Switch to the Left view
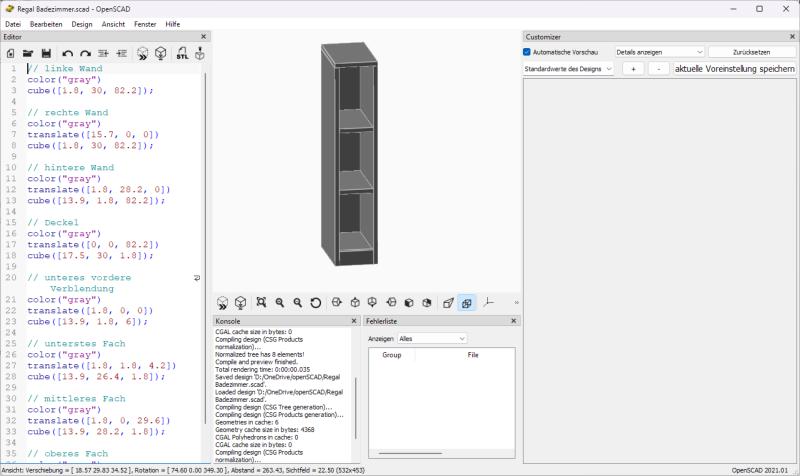800x476 pixels. pyautogui.click(x=391, y=303)
